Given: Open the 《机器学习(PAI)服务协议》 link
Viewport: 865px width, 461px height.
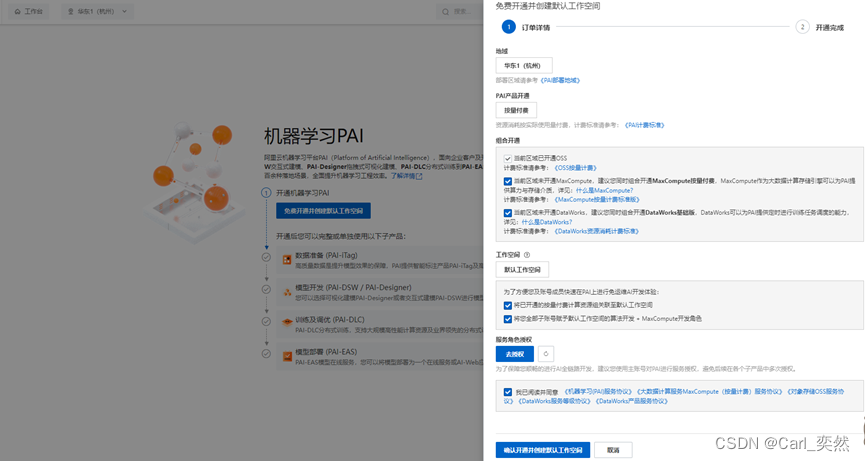Looking at the screenshot, I should point(598,392).
